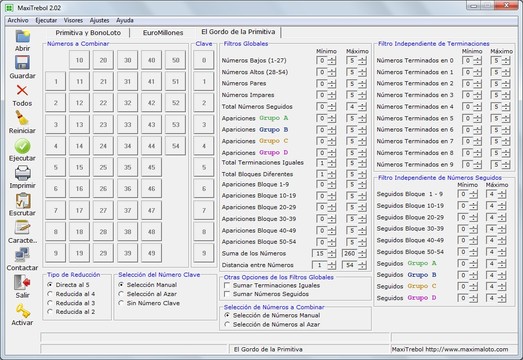This screenshot has width=523, height=360.
Task: Click the Salir exit door icon
Action: (22, 283)
